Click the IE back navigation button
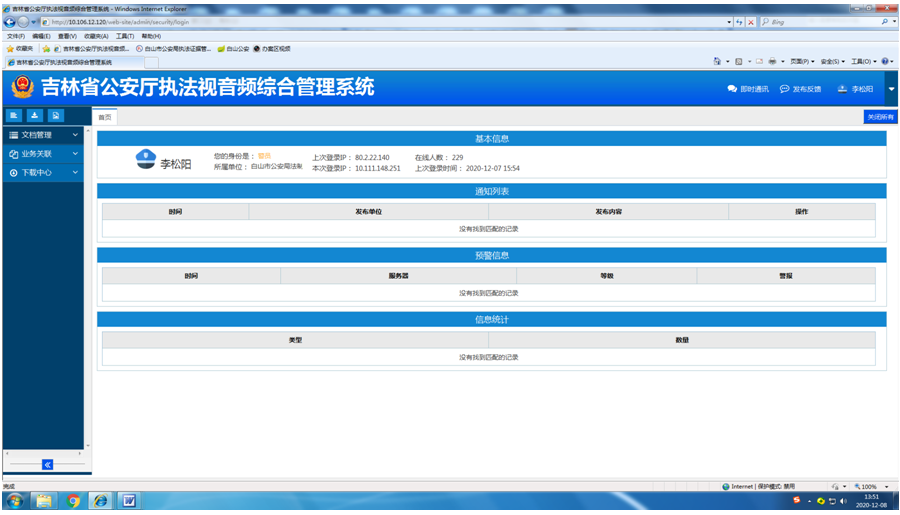This screenshot has width=900, height=515. coord(10,22)
